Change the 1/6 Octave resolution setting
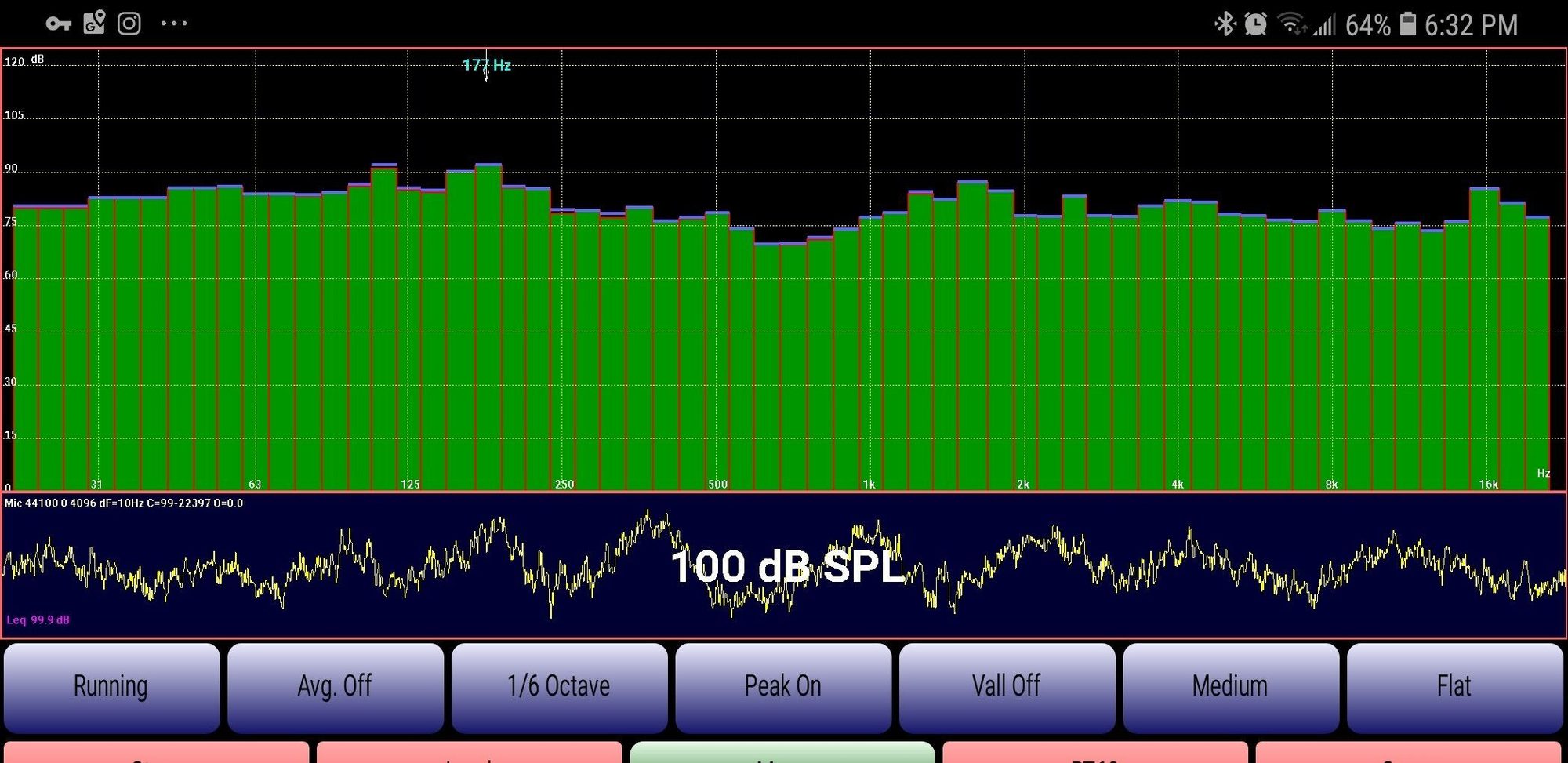 [x=559, y=688]
